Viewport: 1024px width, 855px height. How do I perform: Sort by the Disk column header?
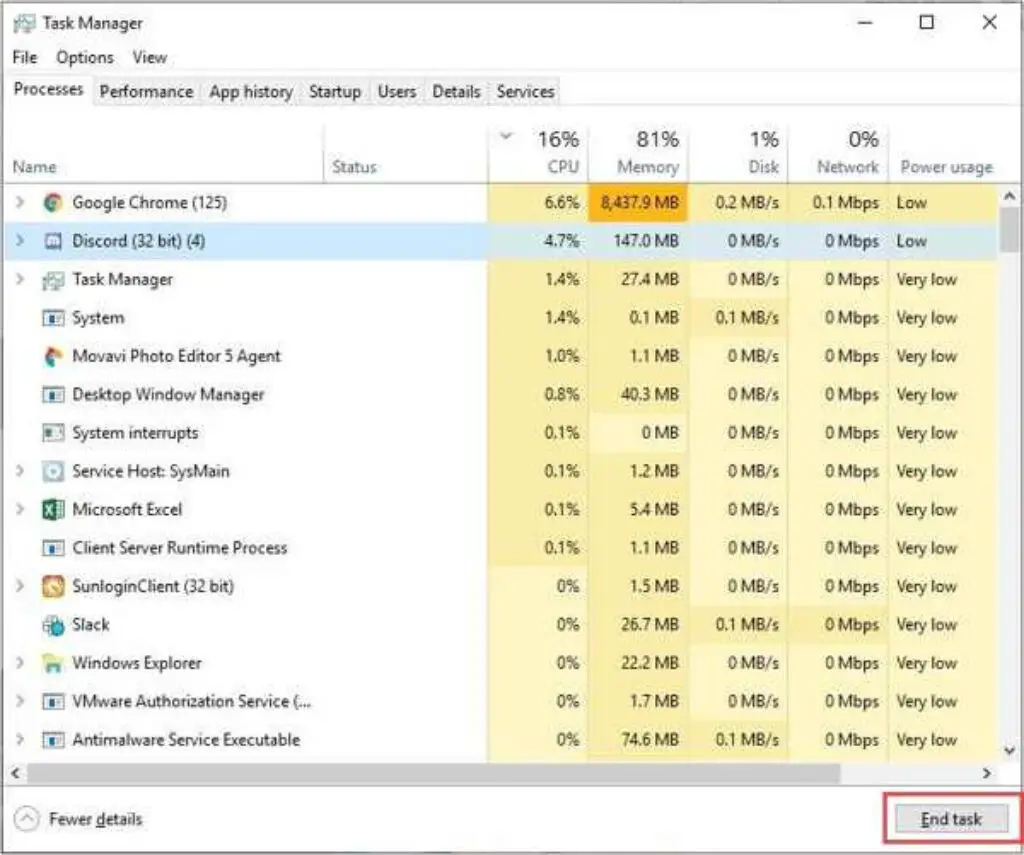point(739,153)
